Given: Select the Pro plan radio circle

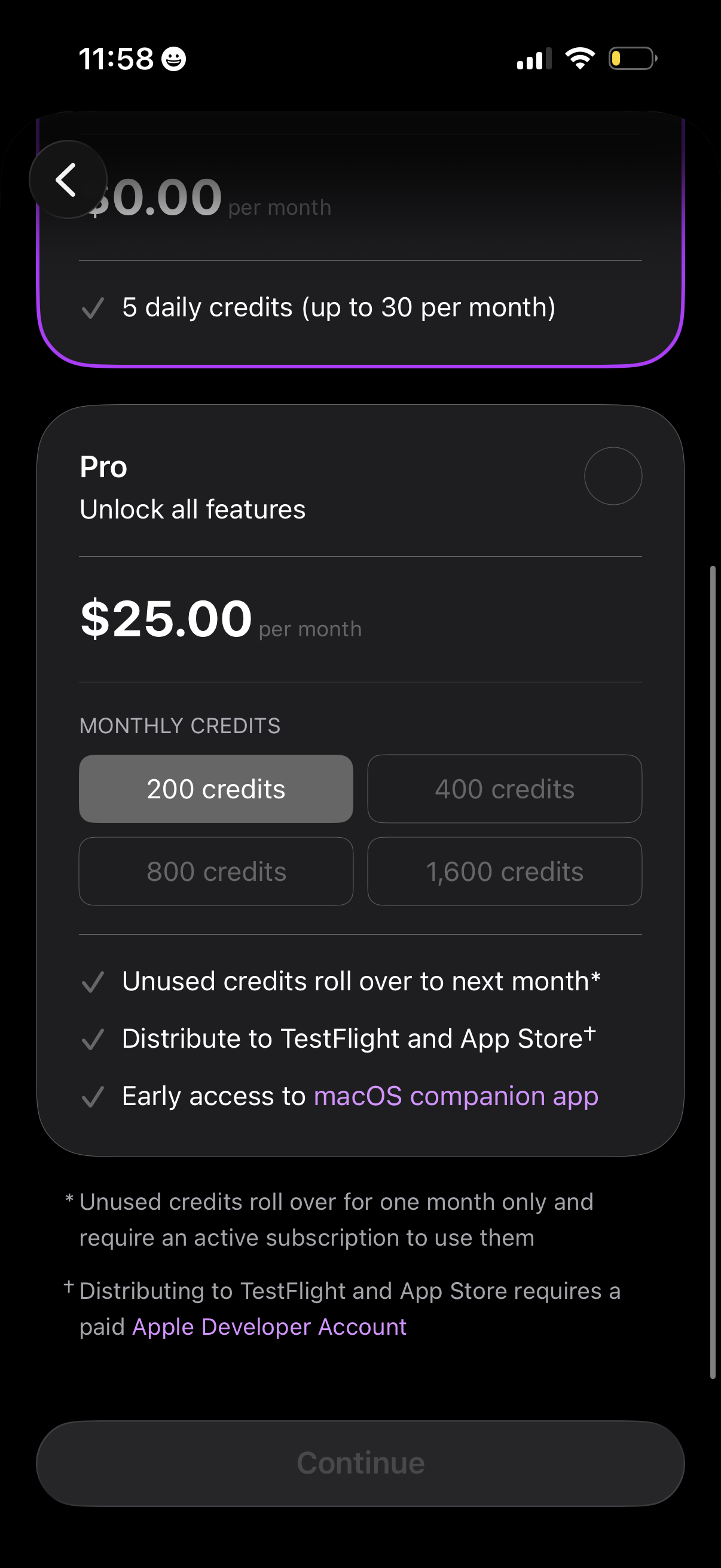Looking at the screenshot, I should pos(613,477).
